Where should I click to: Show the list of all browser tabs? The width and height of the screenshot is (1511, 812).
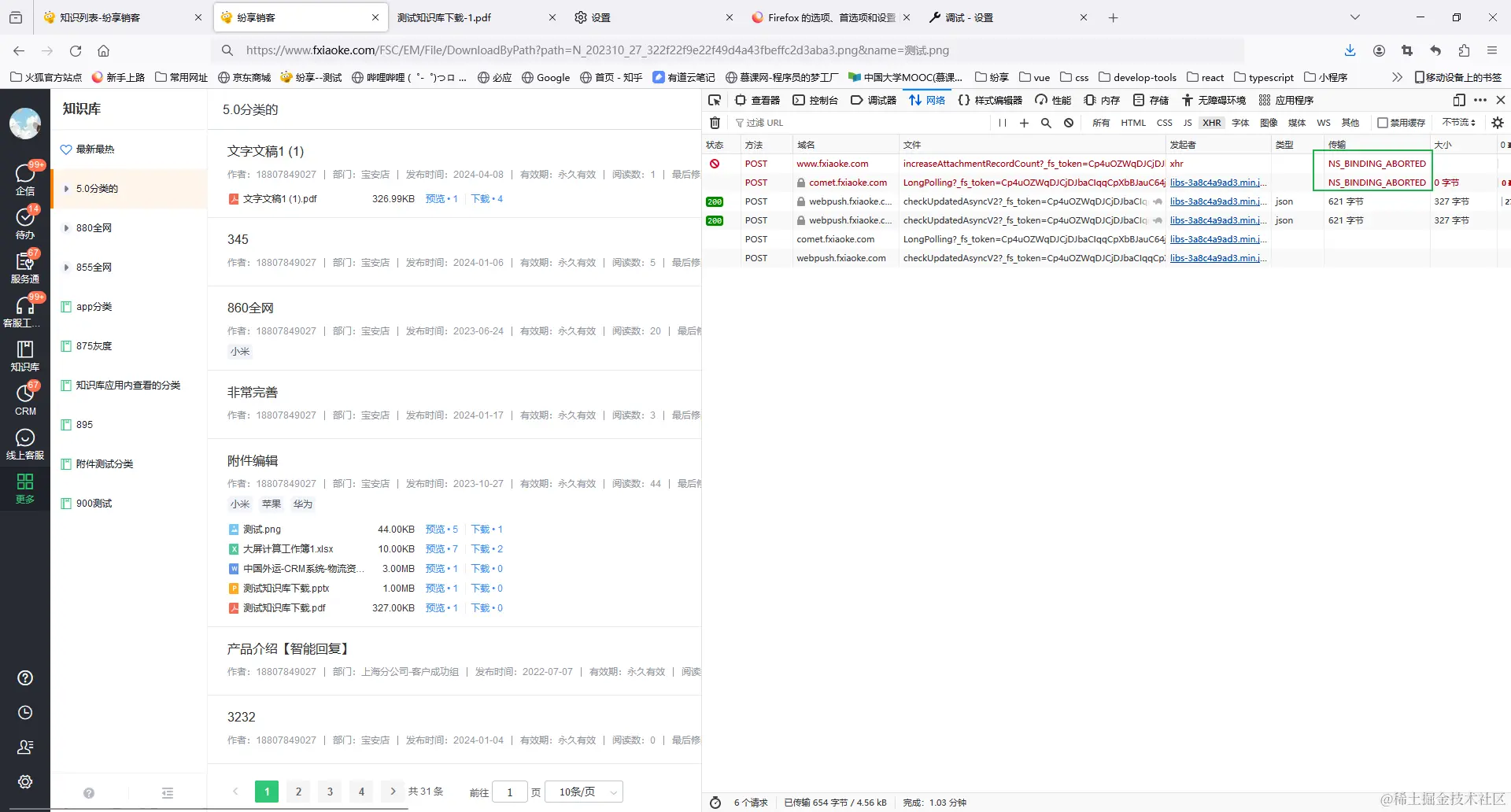[x=1354, y=17]
